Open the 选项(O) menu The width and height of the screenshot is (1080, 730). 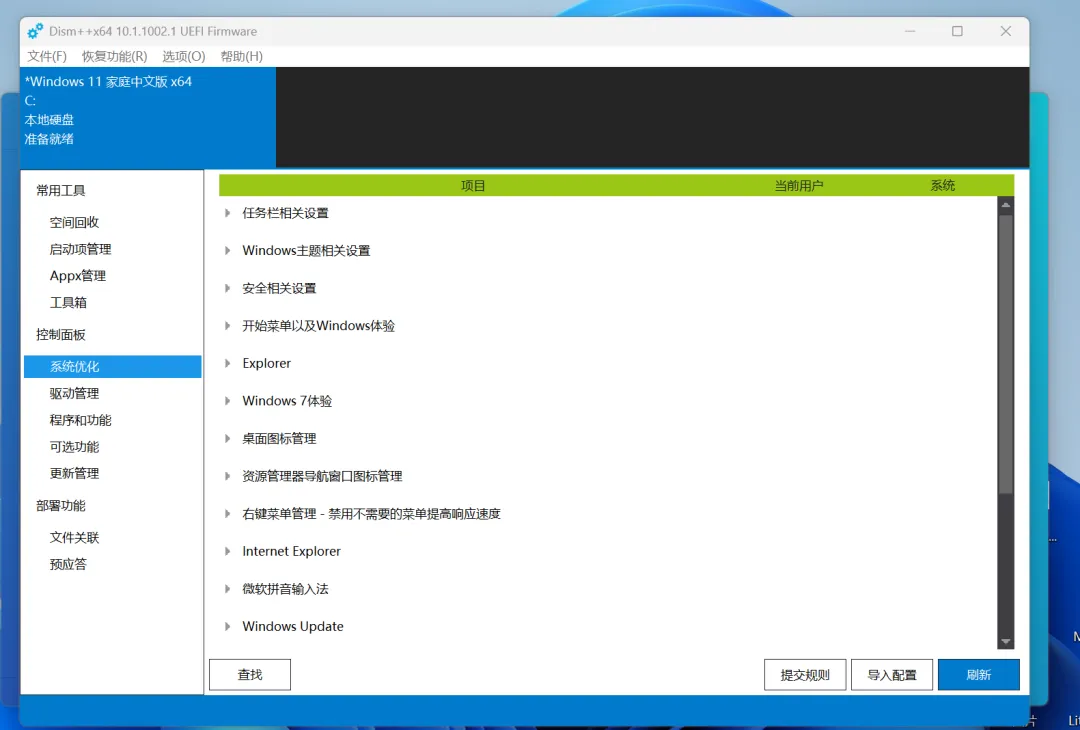(184, 56)
